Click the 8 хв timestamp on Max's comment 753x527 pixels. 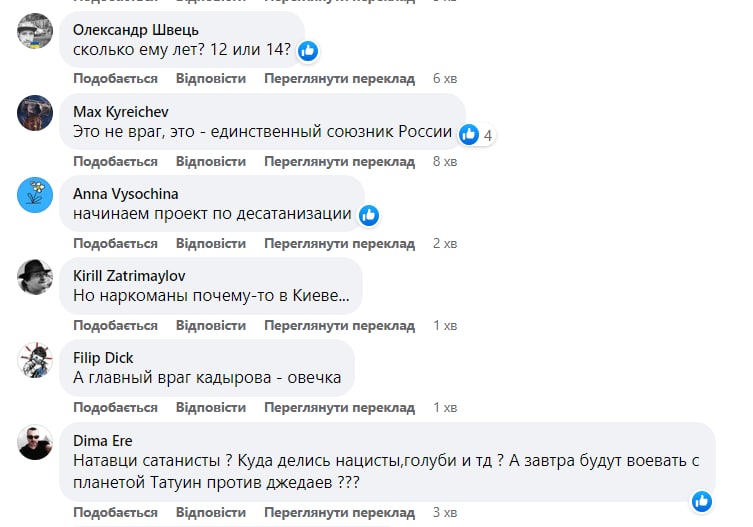coord(444,162)
